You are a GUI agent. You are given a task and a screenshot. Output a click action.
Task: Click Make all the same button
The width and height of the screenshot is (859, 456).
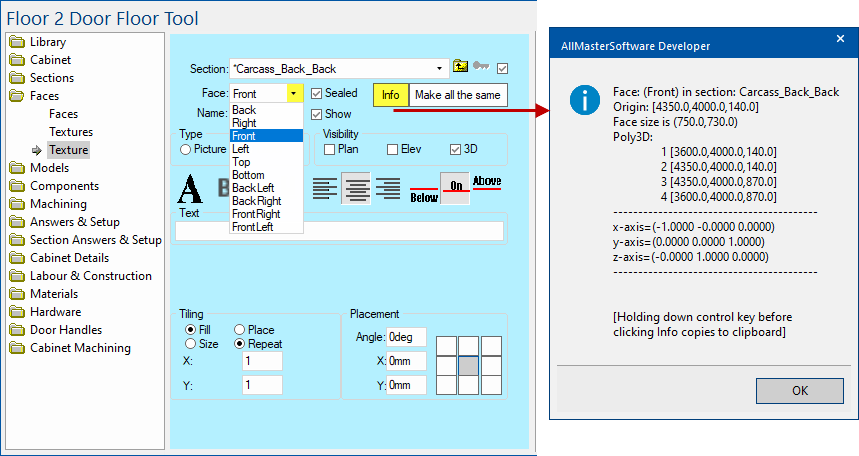458,95
